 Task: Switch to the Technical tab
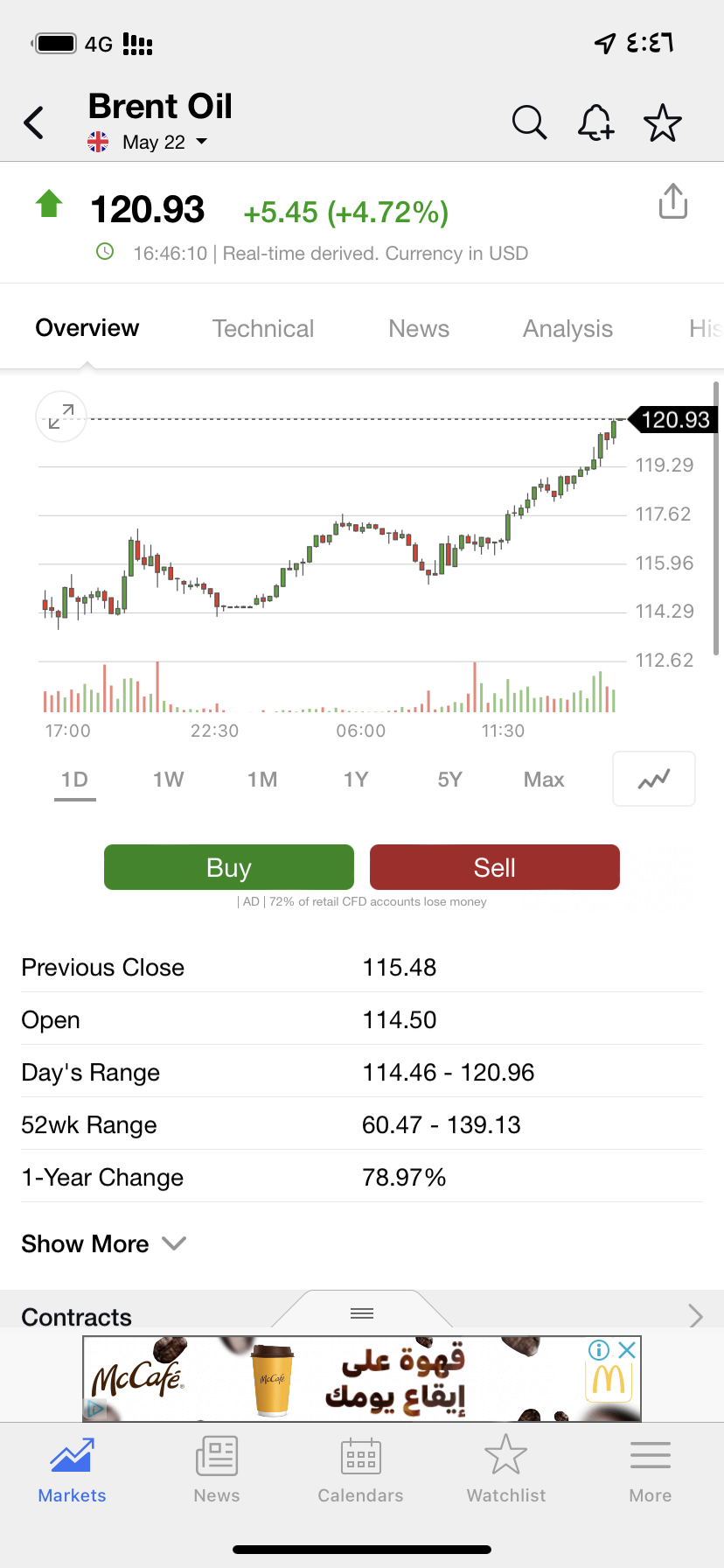(x=262, y=328)
